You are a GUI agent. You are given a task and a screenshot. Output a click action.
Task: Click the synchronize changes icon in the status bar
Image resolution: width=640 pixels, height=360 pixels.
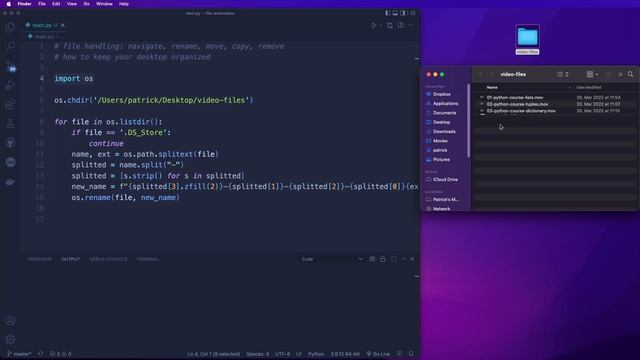click(x=40, y=354)
